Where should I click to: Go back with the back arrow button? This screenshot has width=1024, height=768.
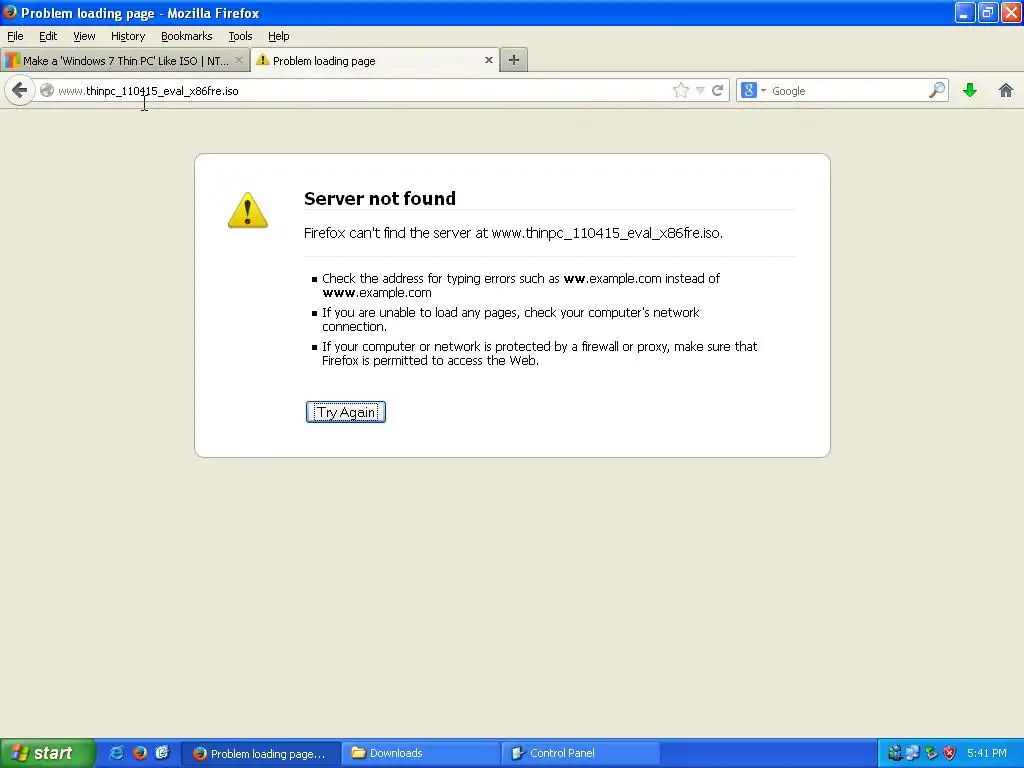(20, 90)
